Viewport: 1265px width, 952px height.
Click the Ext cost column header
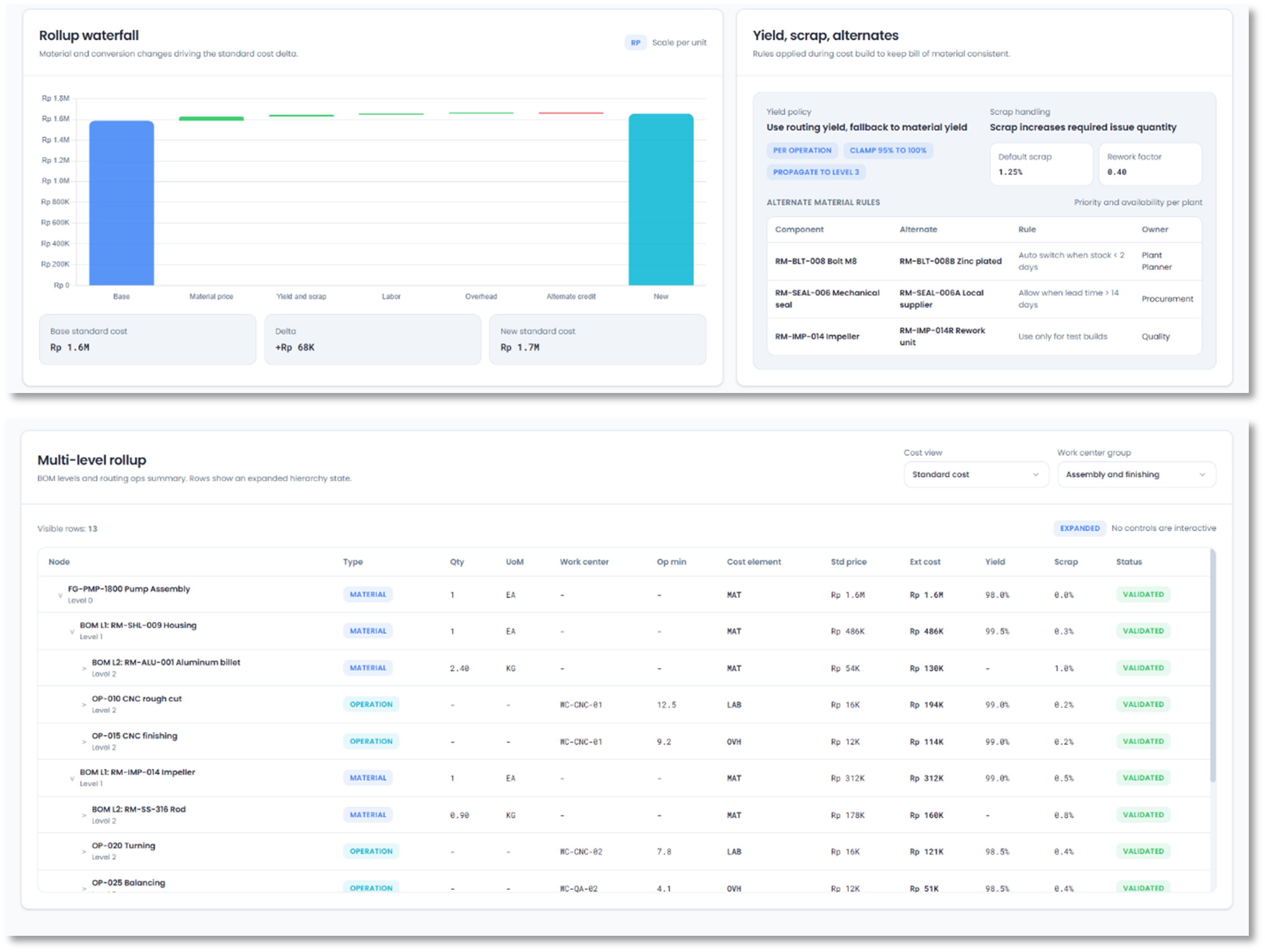(925, 562)
